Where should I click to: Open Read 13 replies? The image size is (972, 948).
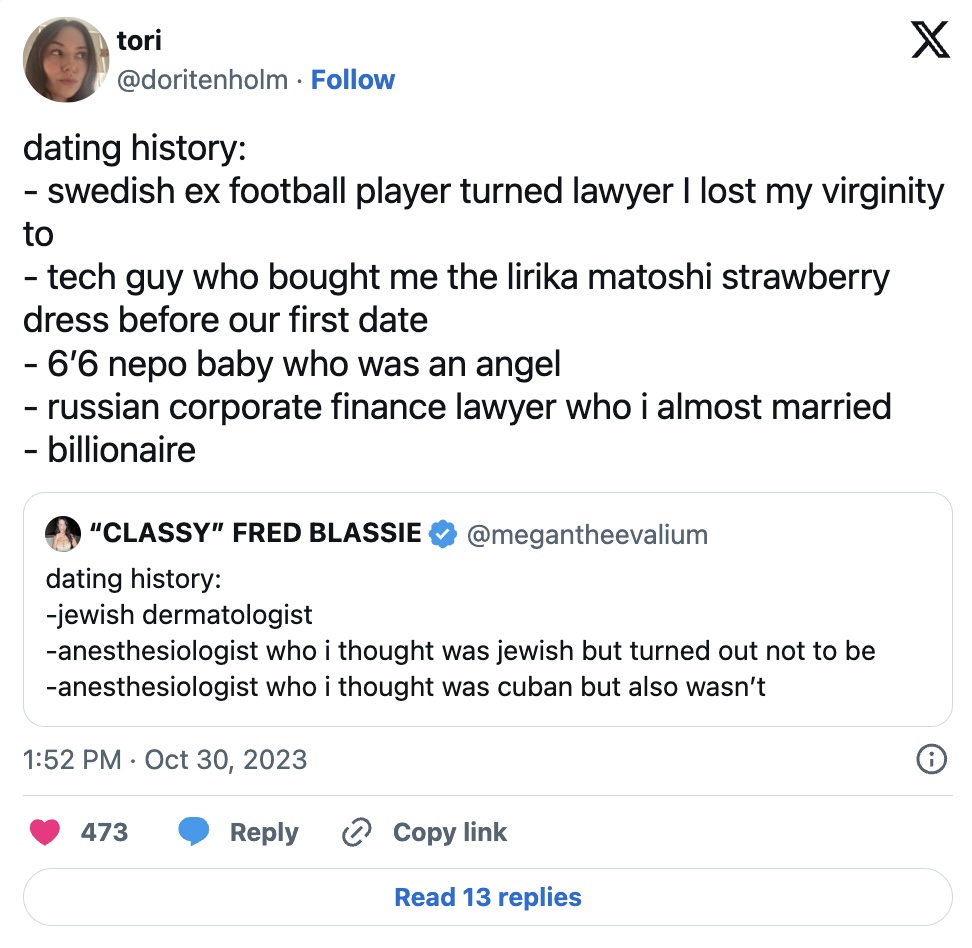coord(487,897)
